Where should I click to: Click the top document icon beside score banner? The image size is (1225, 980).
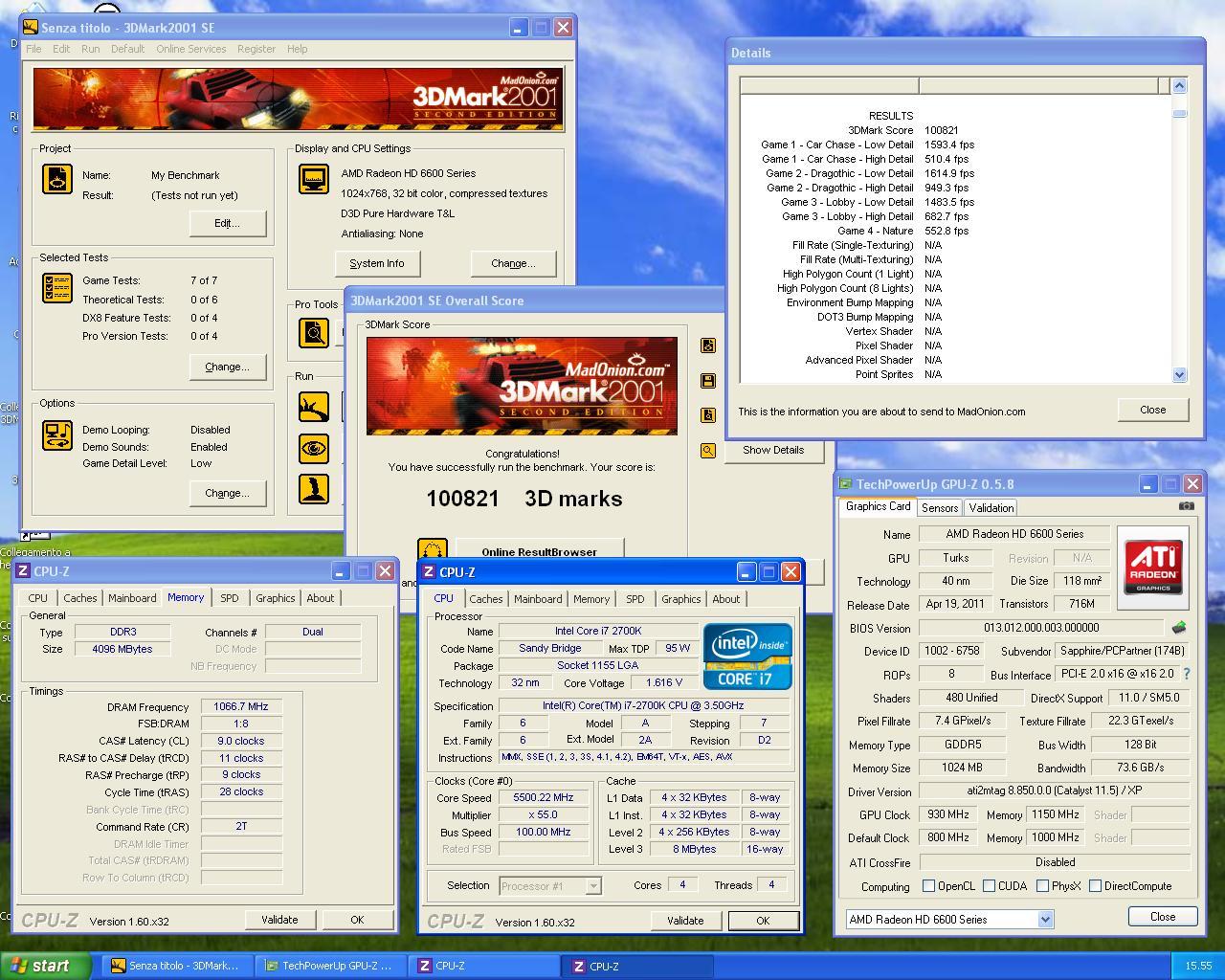(708, 345)
